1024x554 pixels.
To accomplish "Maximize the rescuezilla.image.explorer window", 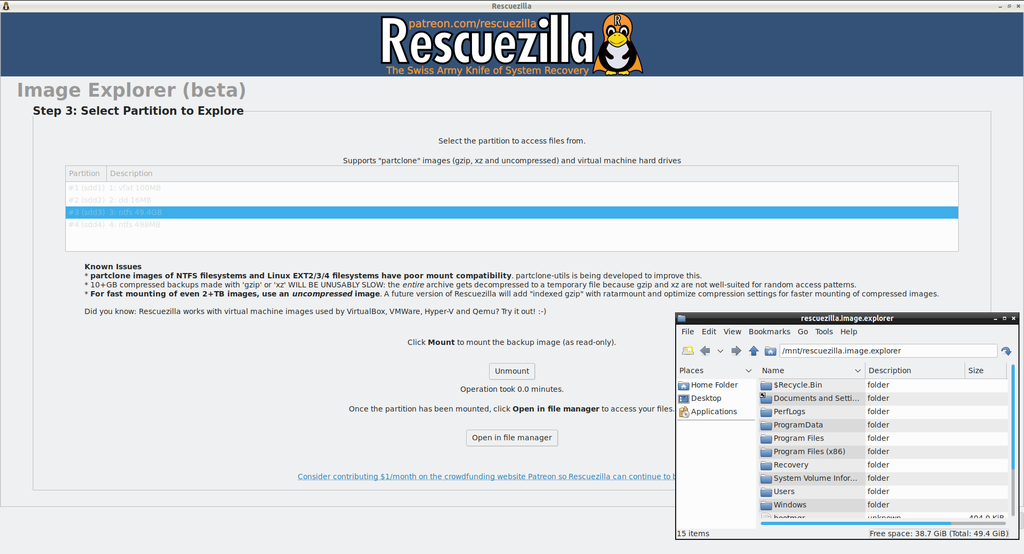I will pyautogui.click(x=1004, y=319).
